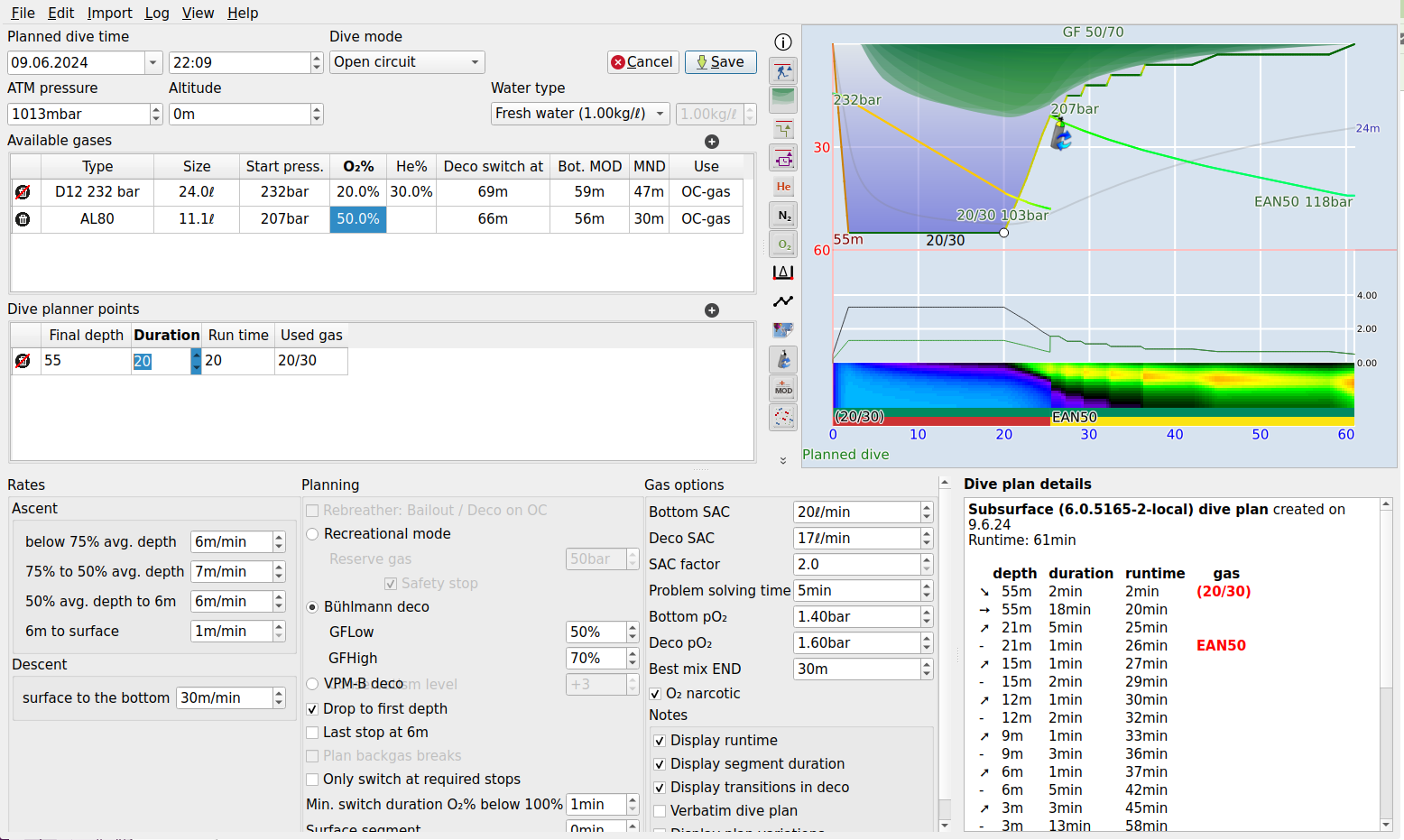Image resolution: width=1404 pixels, height=840 pixels.
Task: Open the planned dive date dropdown
Action: click(153, 62)
